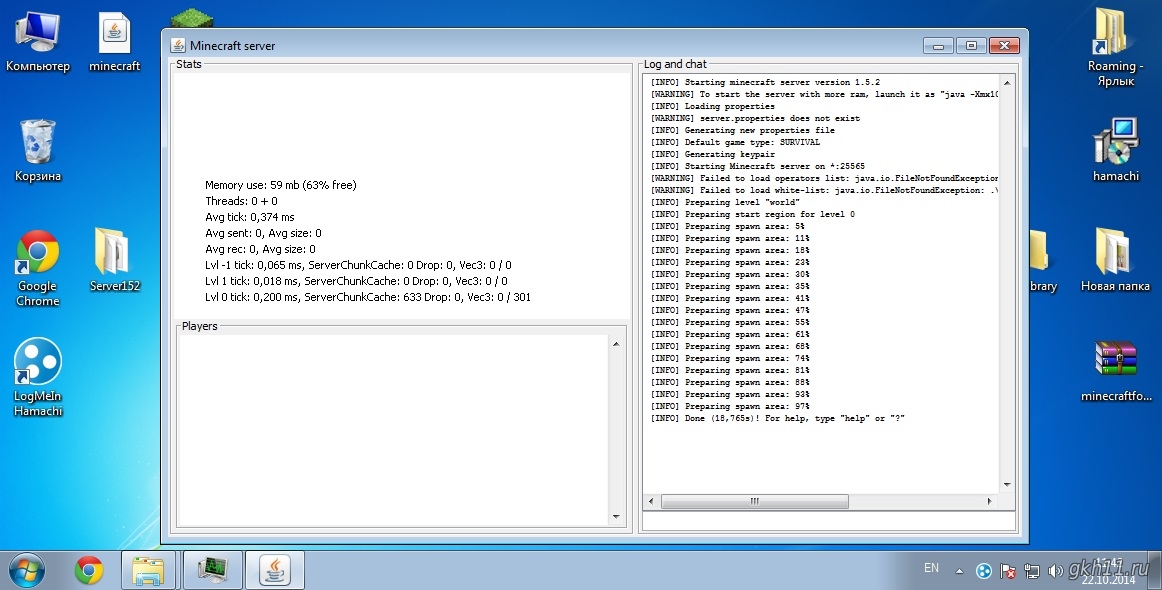Click the "Generating new properties file" log line
Image resolution: width=1162 pixels, height=590 pixels.
(x=743, y=130)
